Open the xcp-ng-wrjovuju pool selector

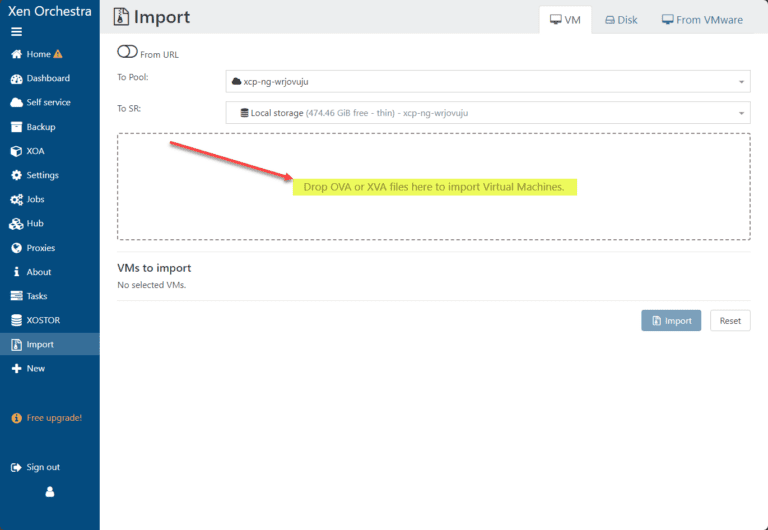pos(488,81)
